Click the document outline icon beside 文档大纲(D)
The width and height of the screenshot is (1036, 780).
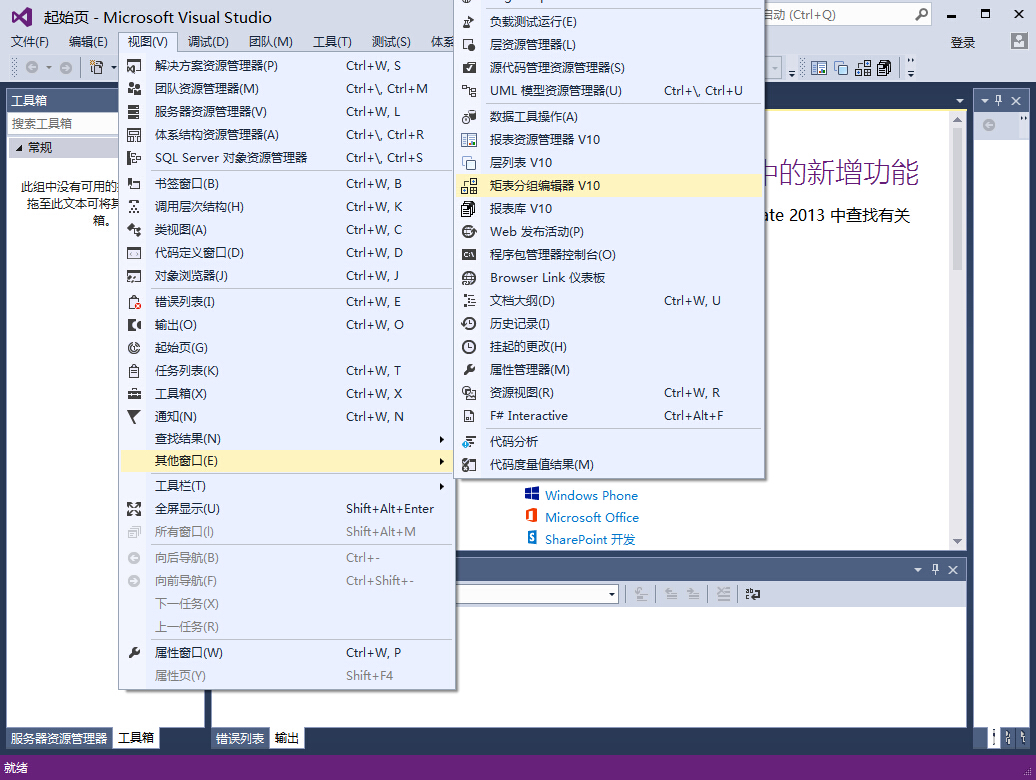coord(469,301)
